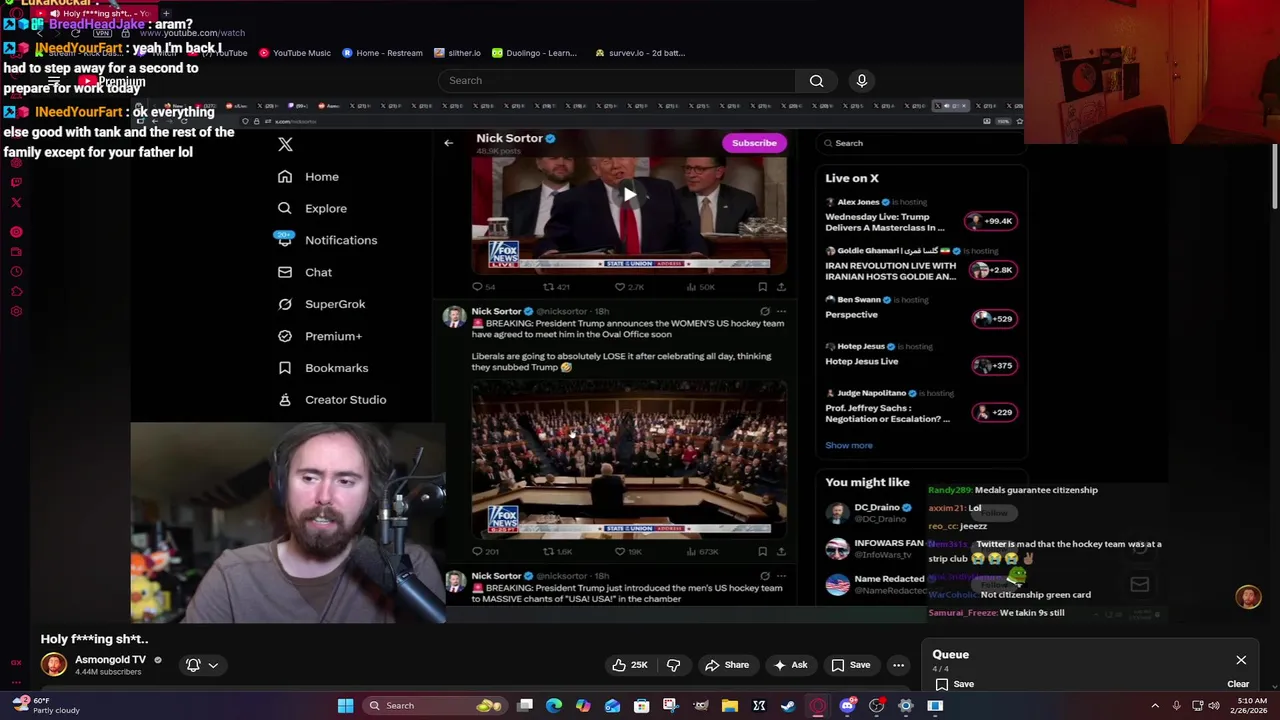This screenshot has width=1280, height=720.
Task: Save the video using the Save button beside Ask
Action: 850,665
